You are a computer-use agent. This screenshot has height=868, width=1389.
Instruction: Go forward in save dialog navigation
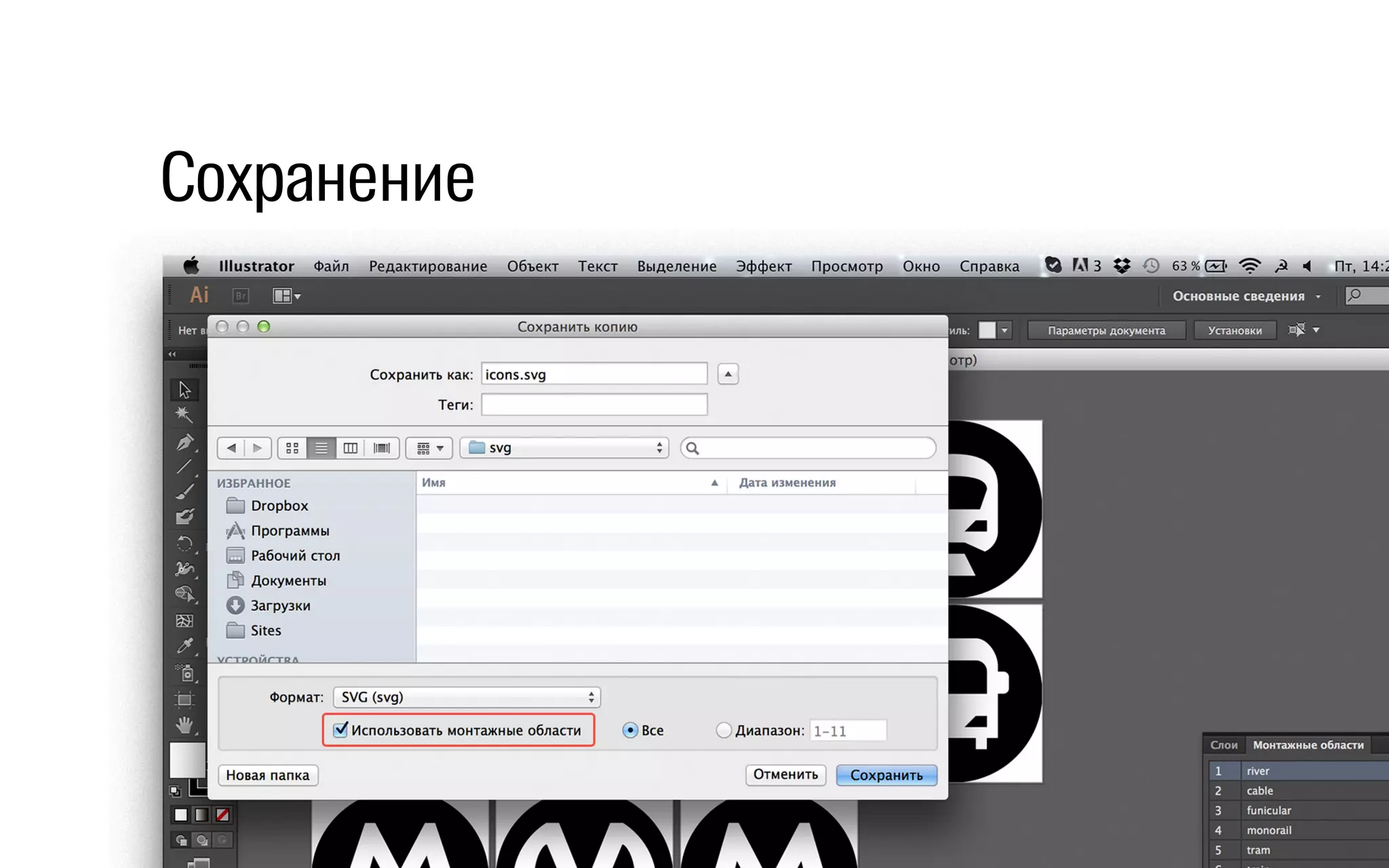click(258, 448)
